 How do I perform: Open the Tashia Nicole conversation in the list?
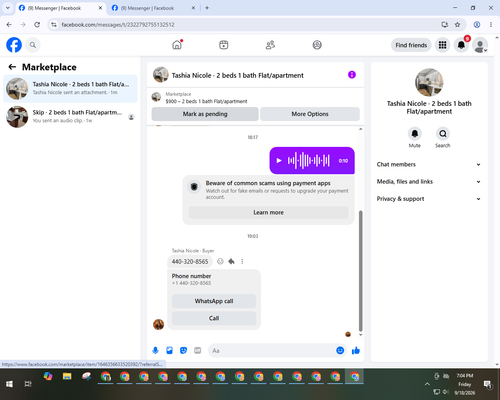70,88
